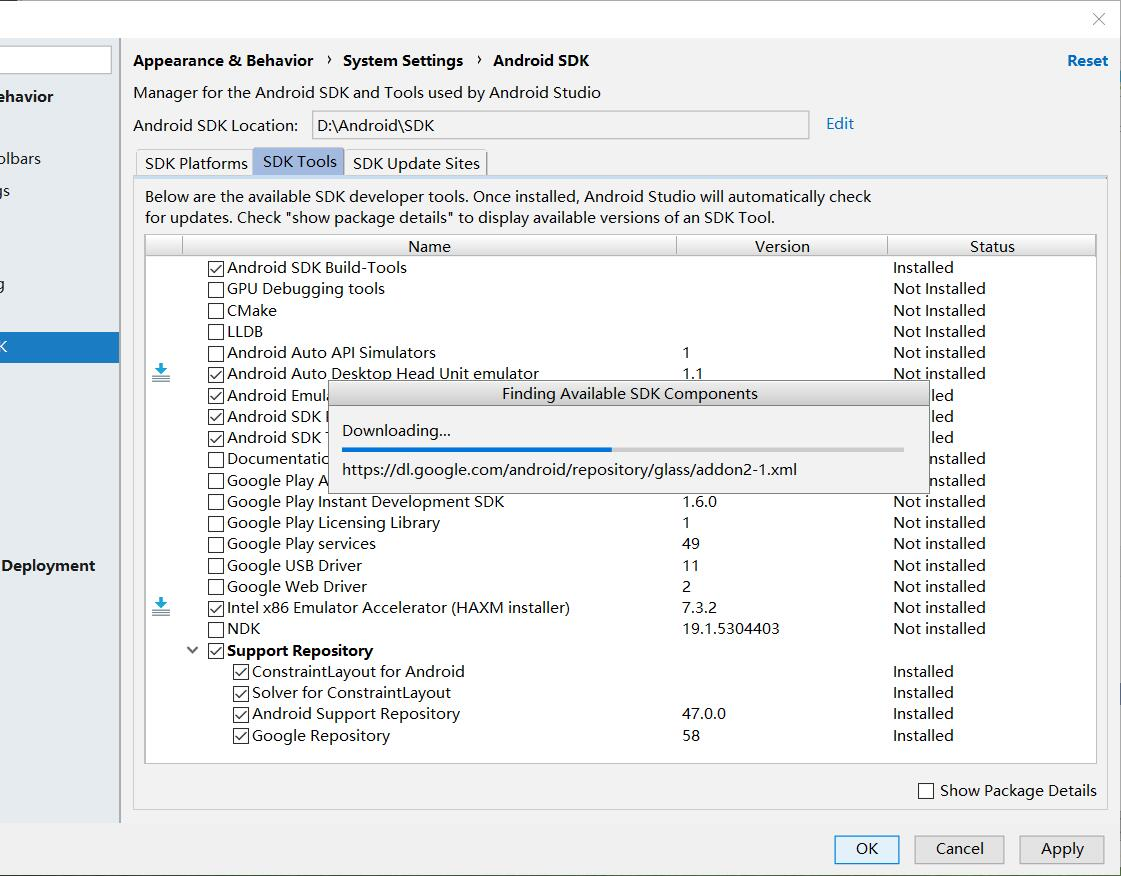The width and height of the screenshot is (1121, 876).
Task: Uncheck ConstraintLayout for Android
Action: point(241,672)
